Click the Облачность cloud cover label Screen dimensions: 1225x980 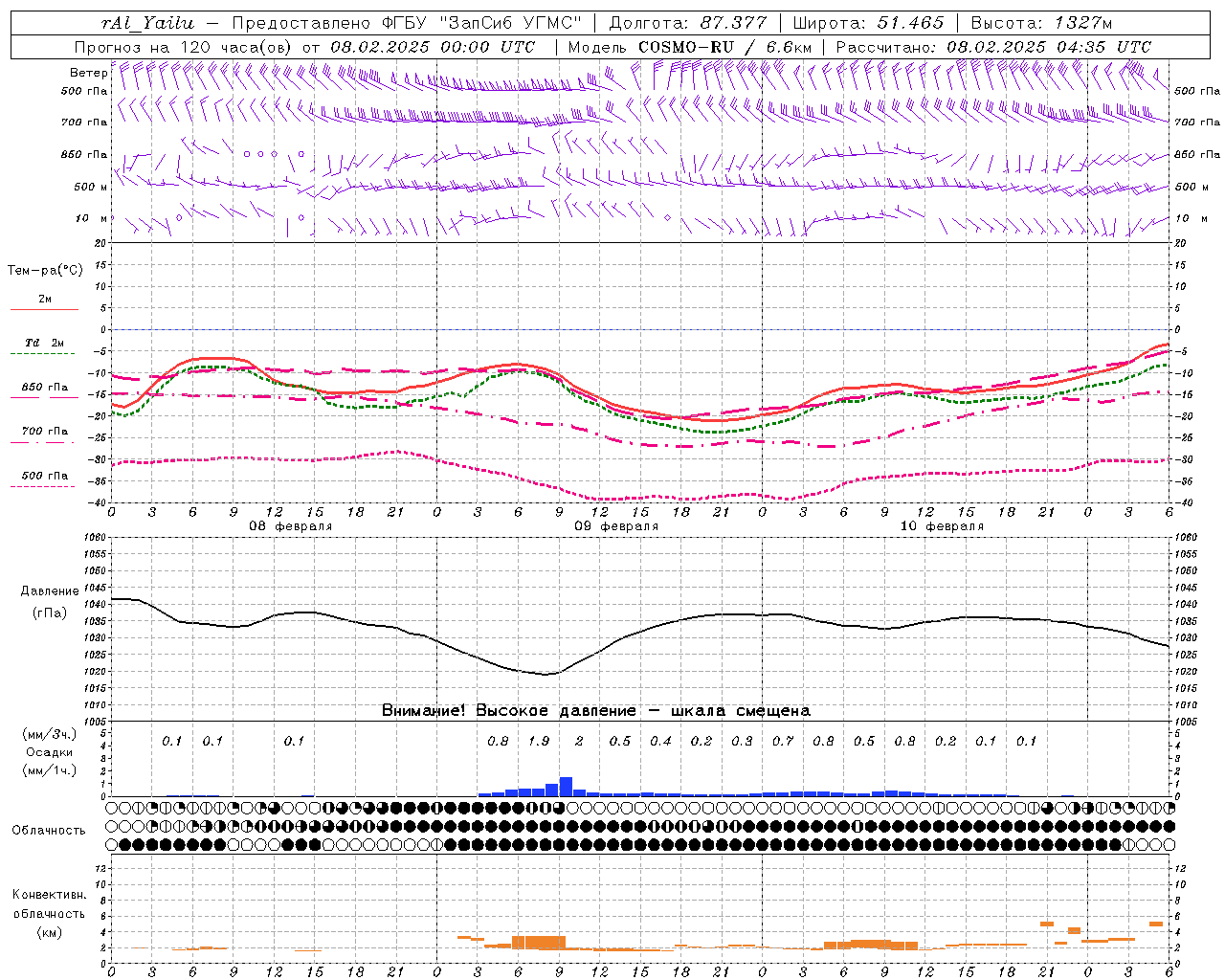[x=49, y=830]
